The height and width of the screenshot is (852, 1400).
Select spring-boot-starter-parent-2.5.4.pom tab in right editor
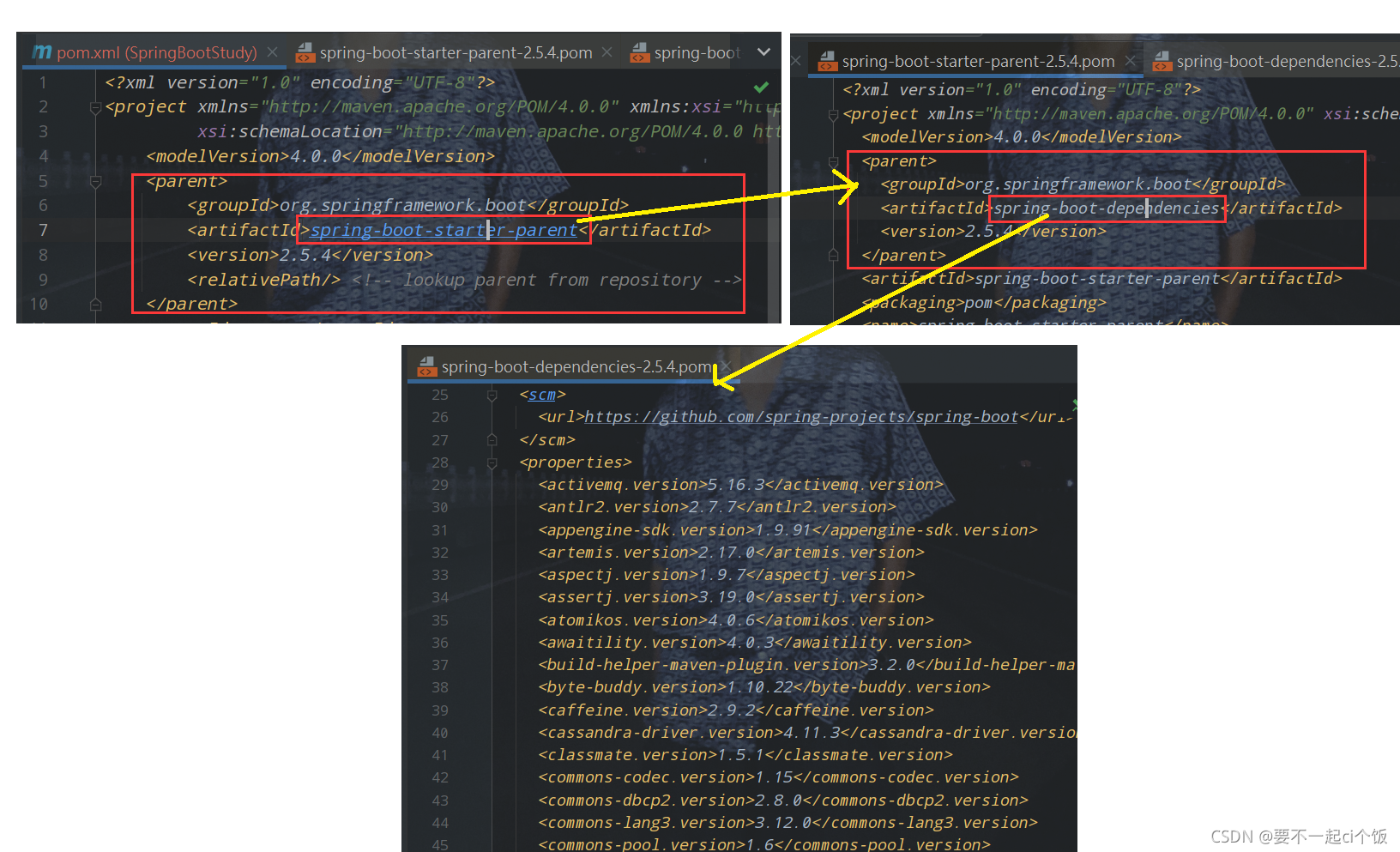978,61
